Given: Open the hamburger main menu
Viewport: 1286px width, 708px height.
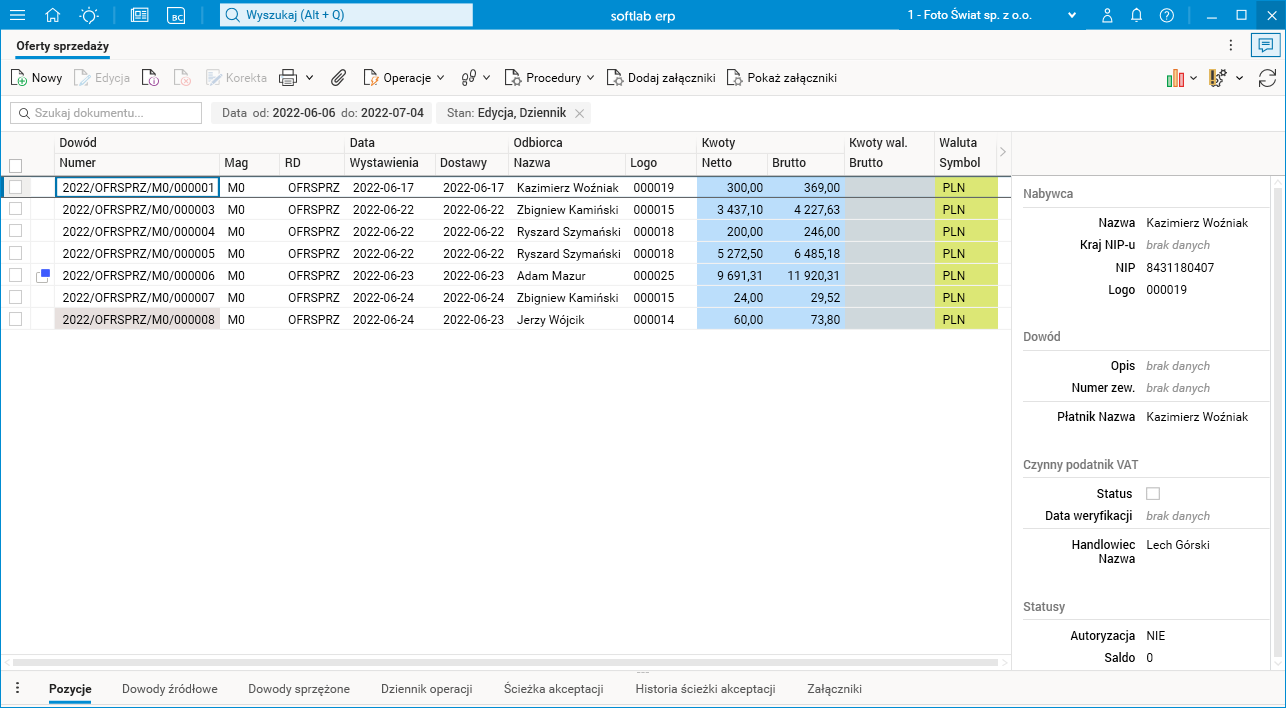Looking at the screenshot, I should point(17,15).
